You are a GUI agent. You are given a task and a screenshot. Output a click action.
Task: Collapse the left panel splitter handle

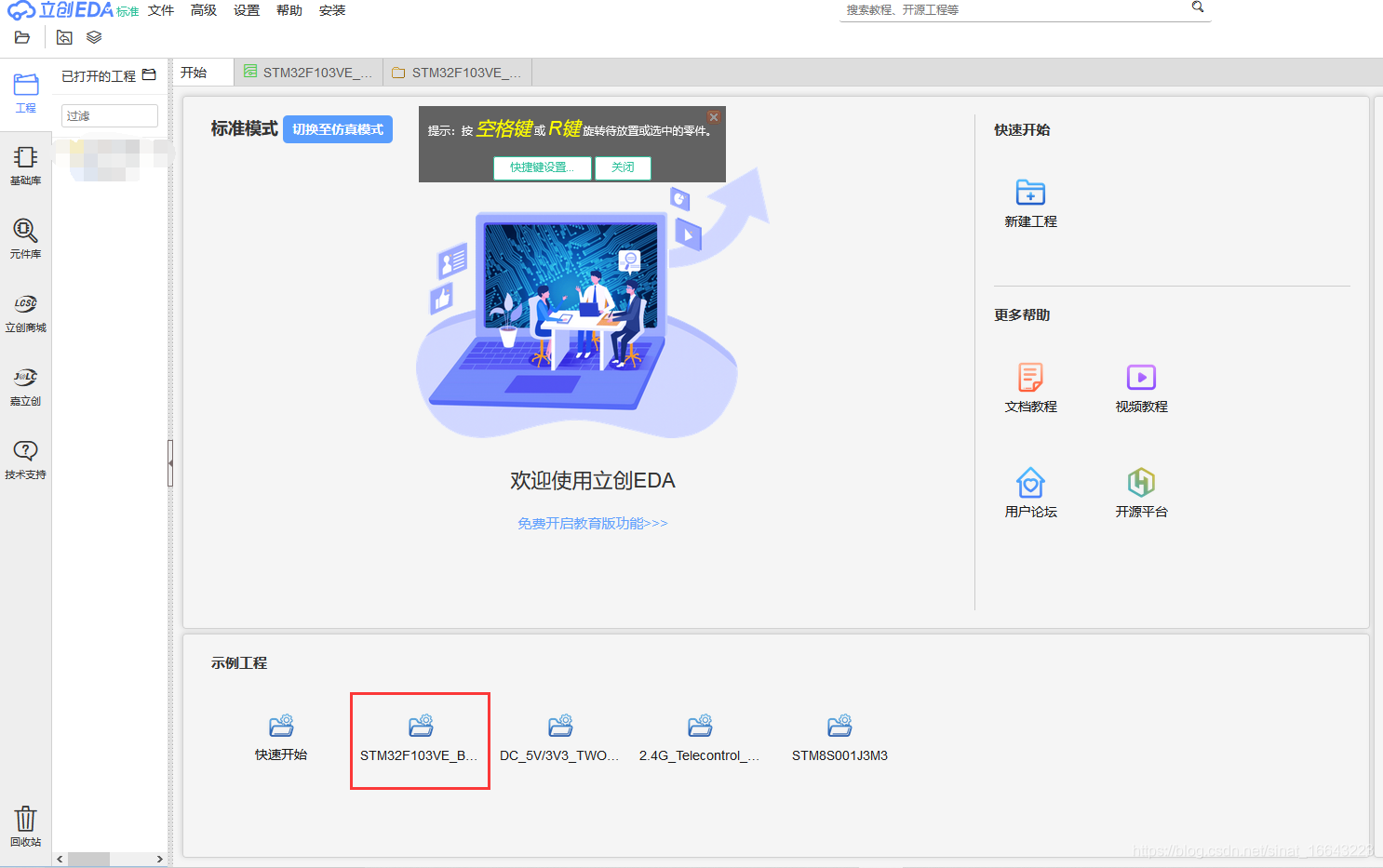[x=170, y=463]
